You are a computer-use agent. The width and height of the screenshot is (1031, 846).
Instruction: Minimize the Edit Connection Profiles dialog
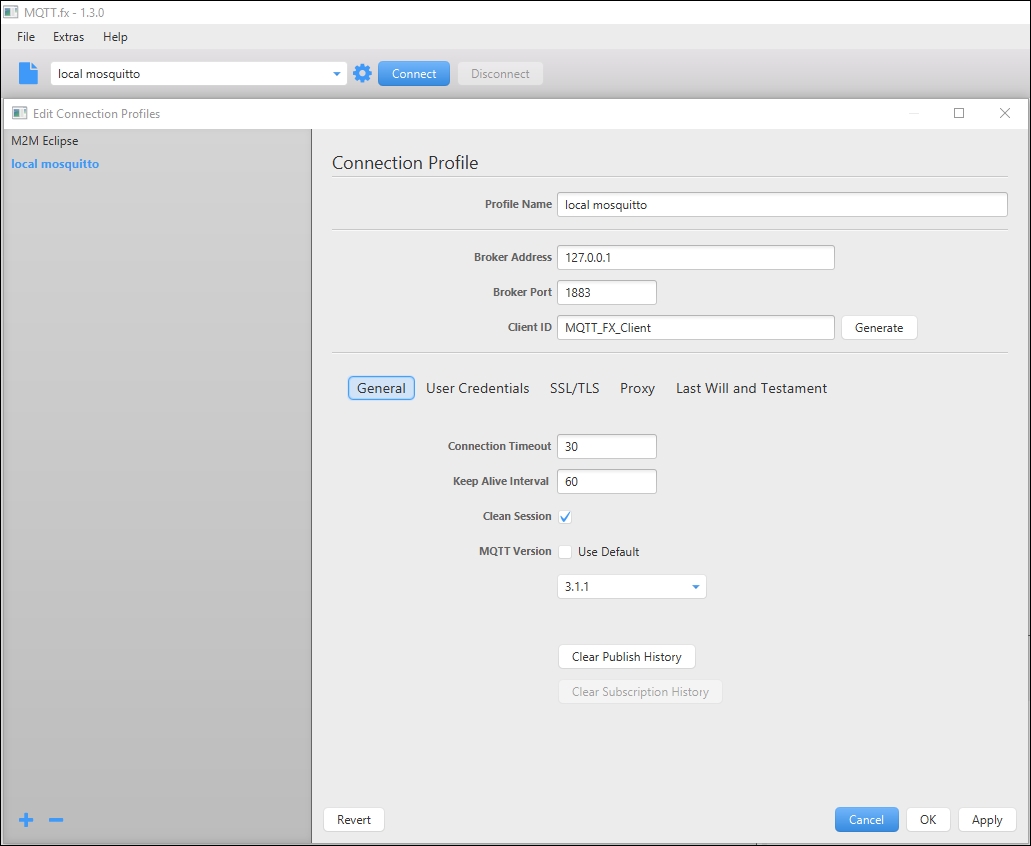[913, 113]
